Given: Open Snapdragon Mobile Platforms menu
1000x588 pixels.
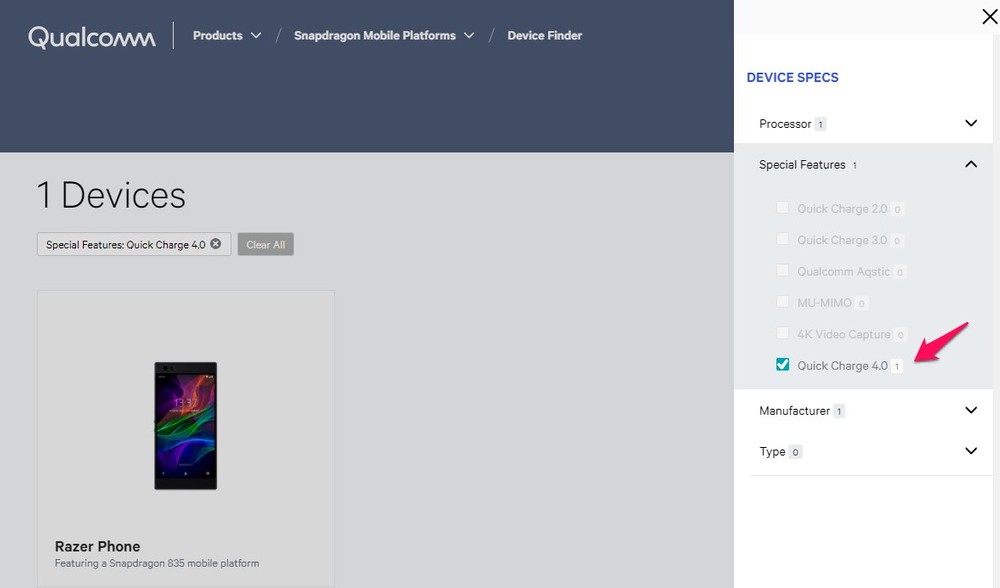Looking at the screenshot, I should [x=384, y=36].
